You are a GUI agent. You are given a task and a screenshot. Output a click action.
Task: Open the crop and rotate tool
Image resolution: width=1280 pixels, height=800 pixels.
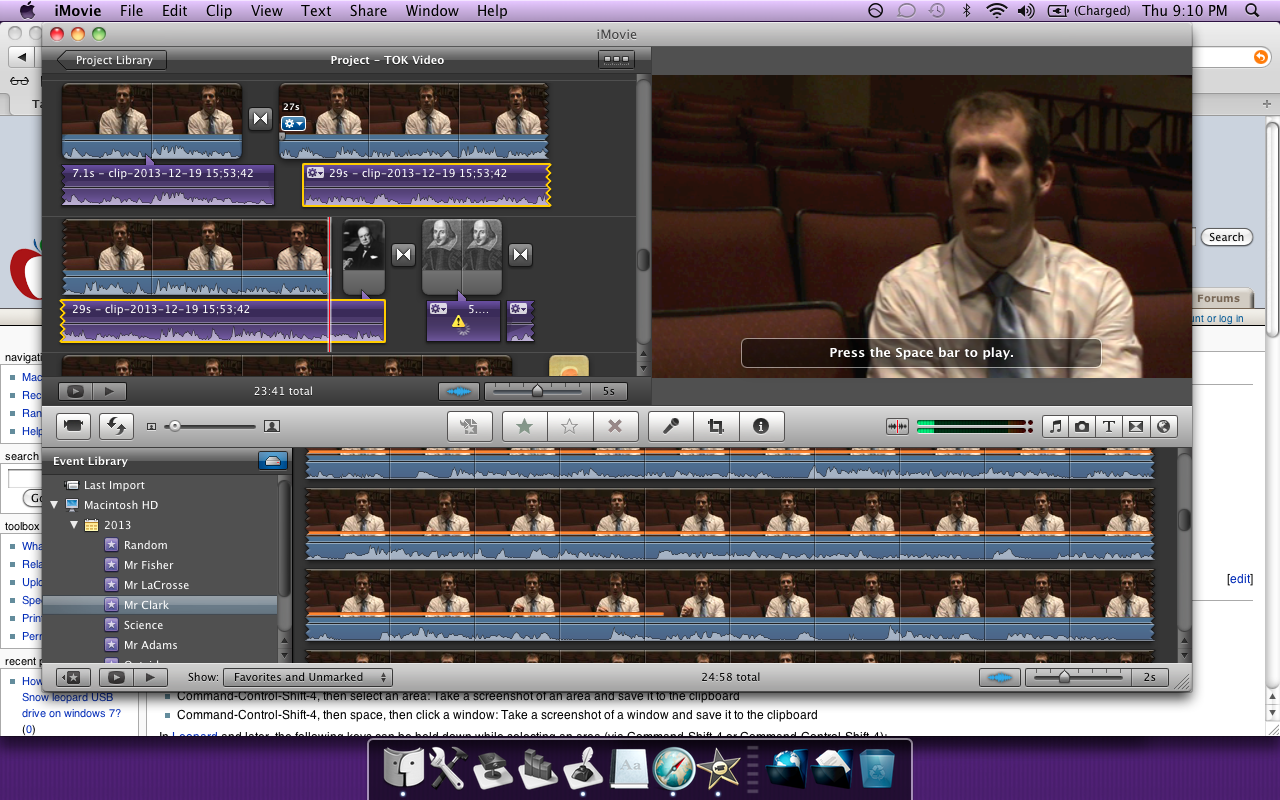coord(716,426)
